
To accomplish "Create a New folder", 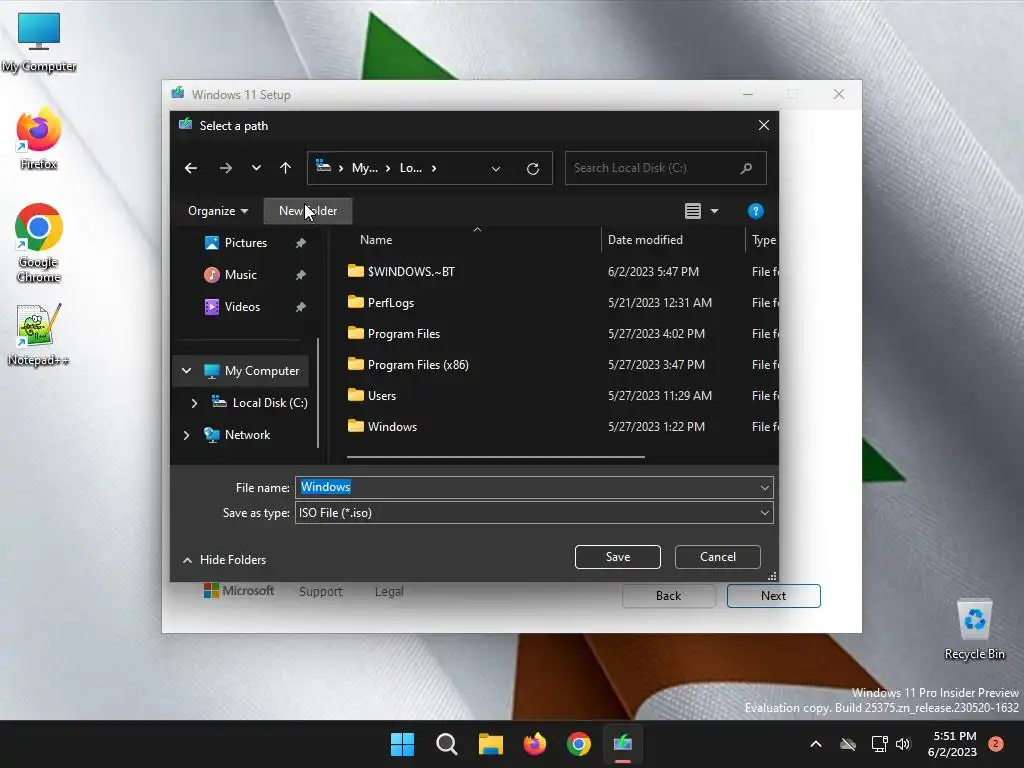I will (x=308, y=211).
